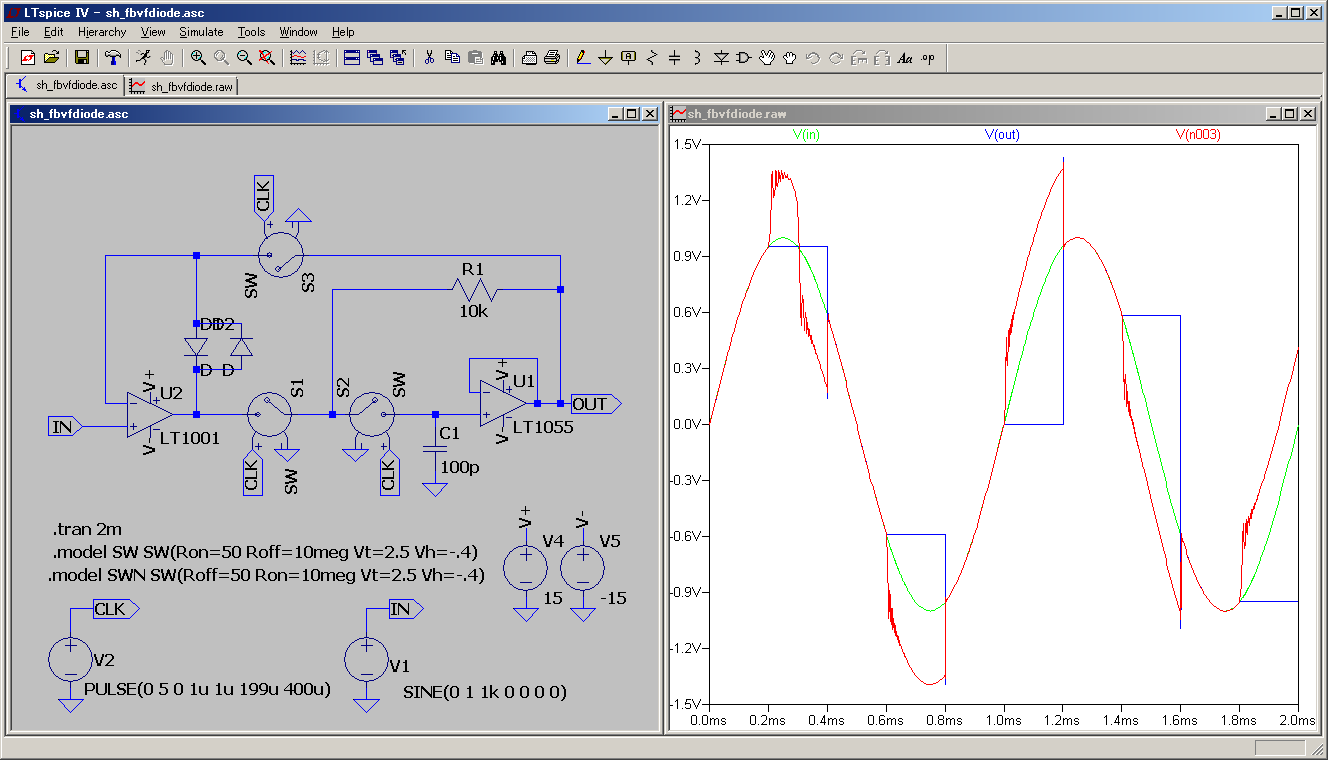Switch to the sh_fbvfdiode.raw tab
This screenshot has height=760, width=1328.
tap(183, 87)
